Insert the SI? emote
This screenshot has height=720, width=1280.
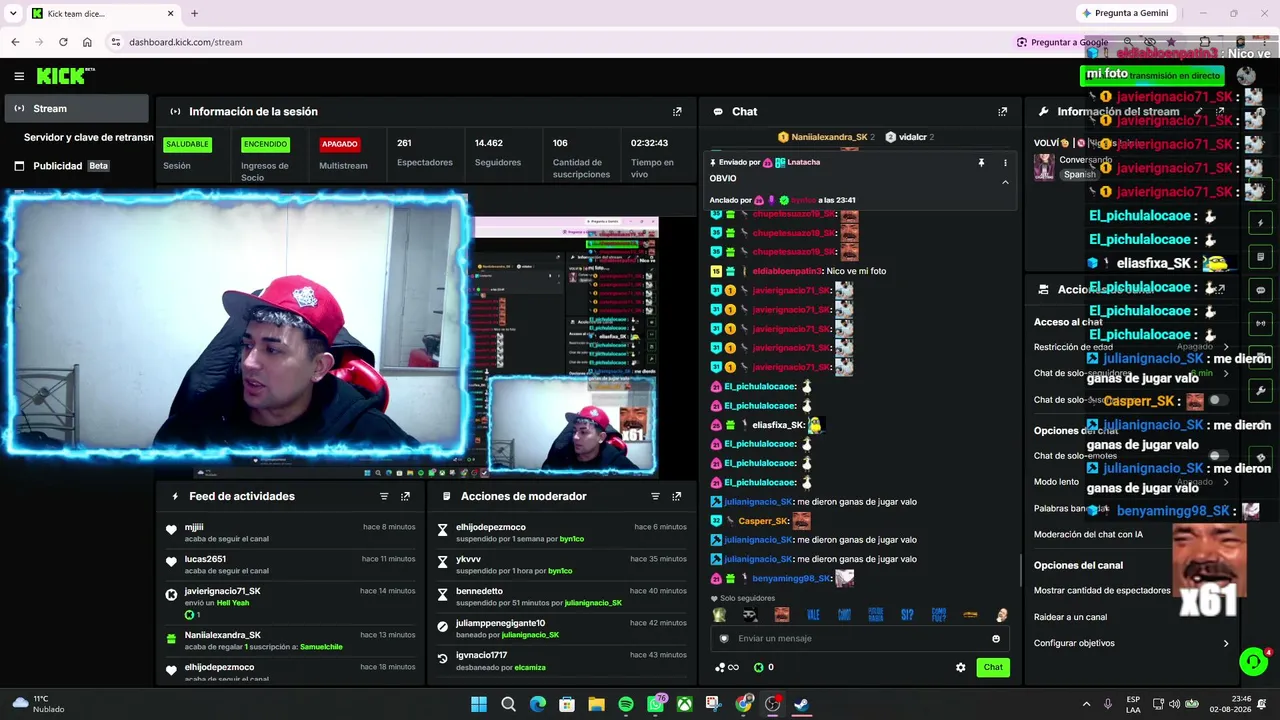(907, 615)
